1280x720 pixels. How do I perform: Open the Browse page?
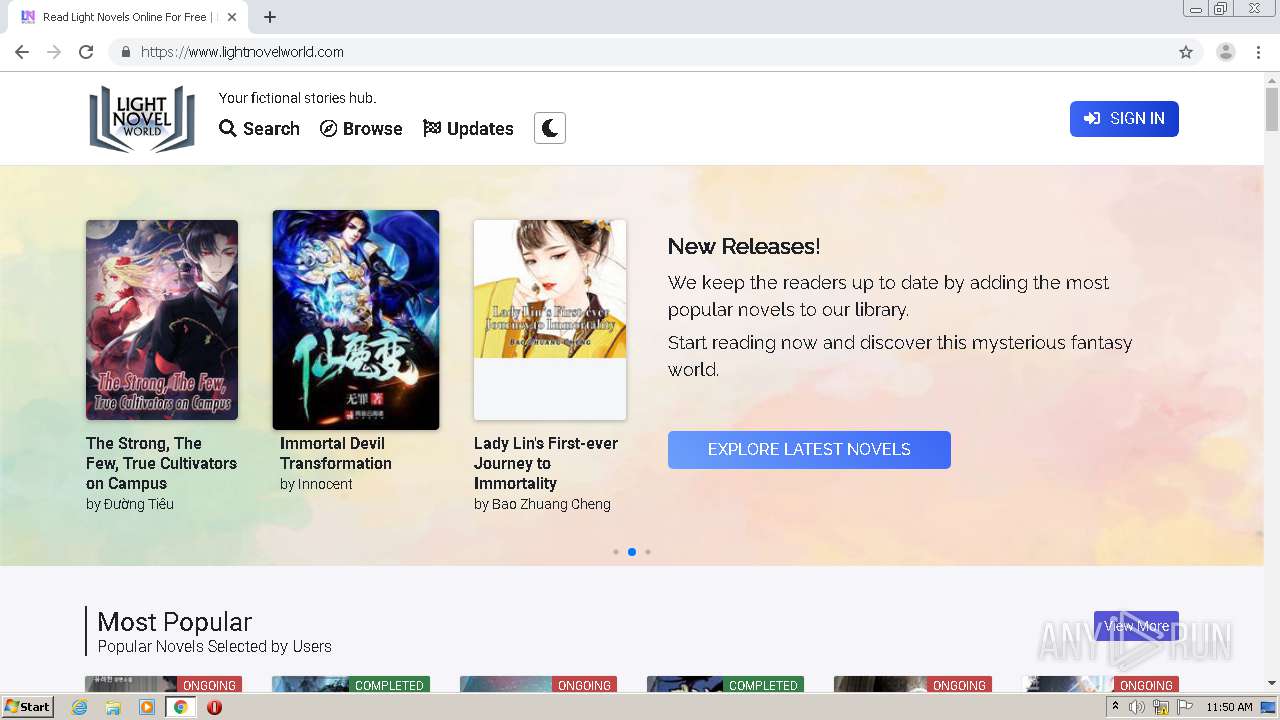point(361,129)
